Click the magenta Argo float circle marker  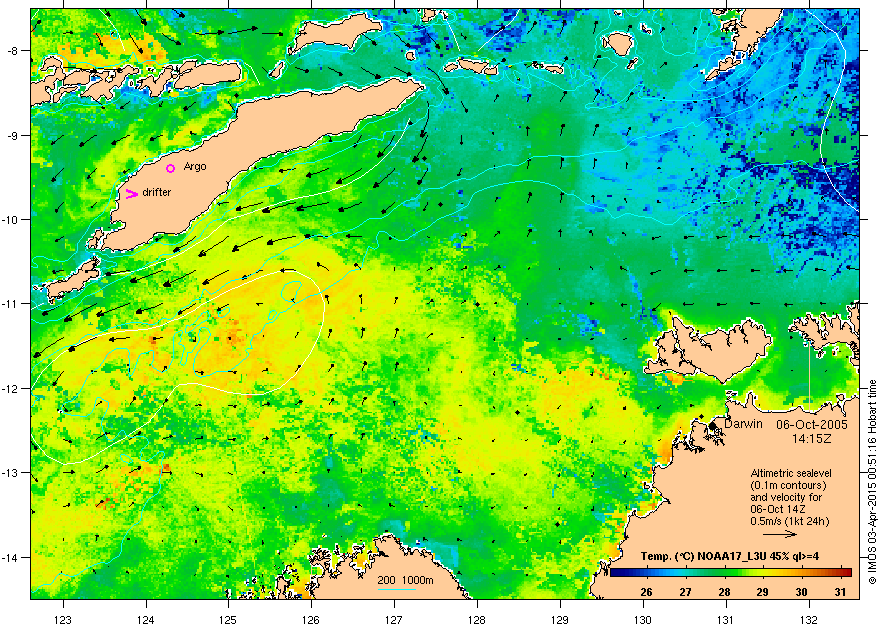tap(171, 168)
